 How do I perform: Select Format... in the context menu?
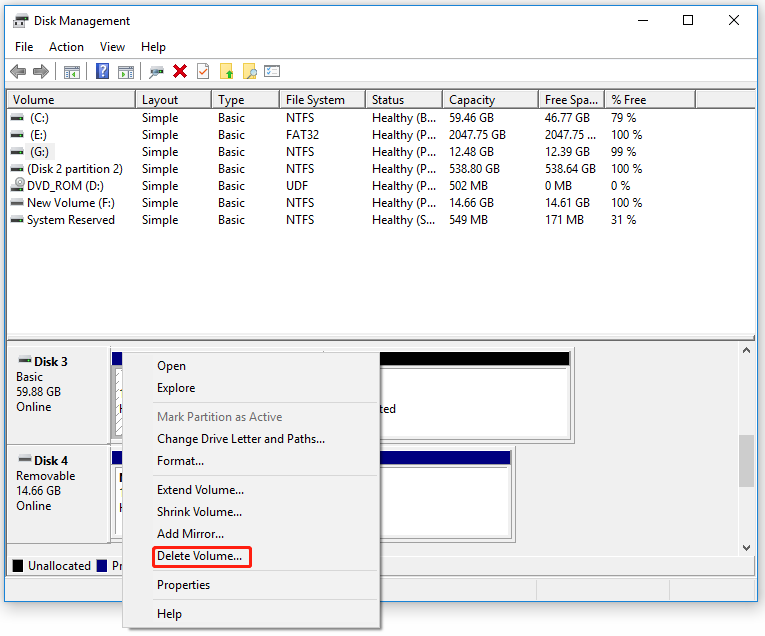pos(181,461)
